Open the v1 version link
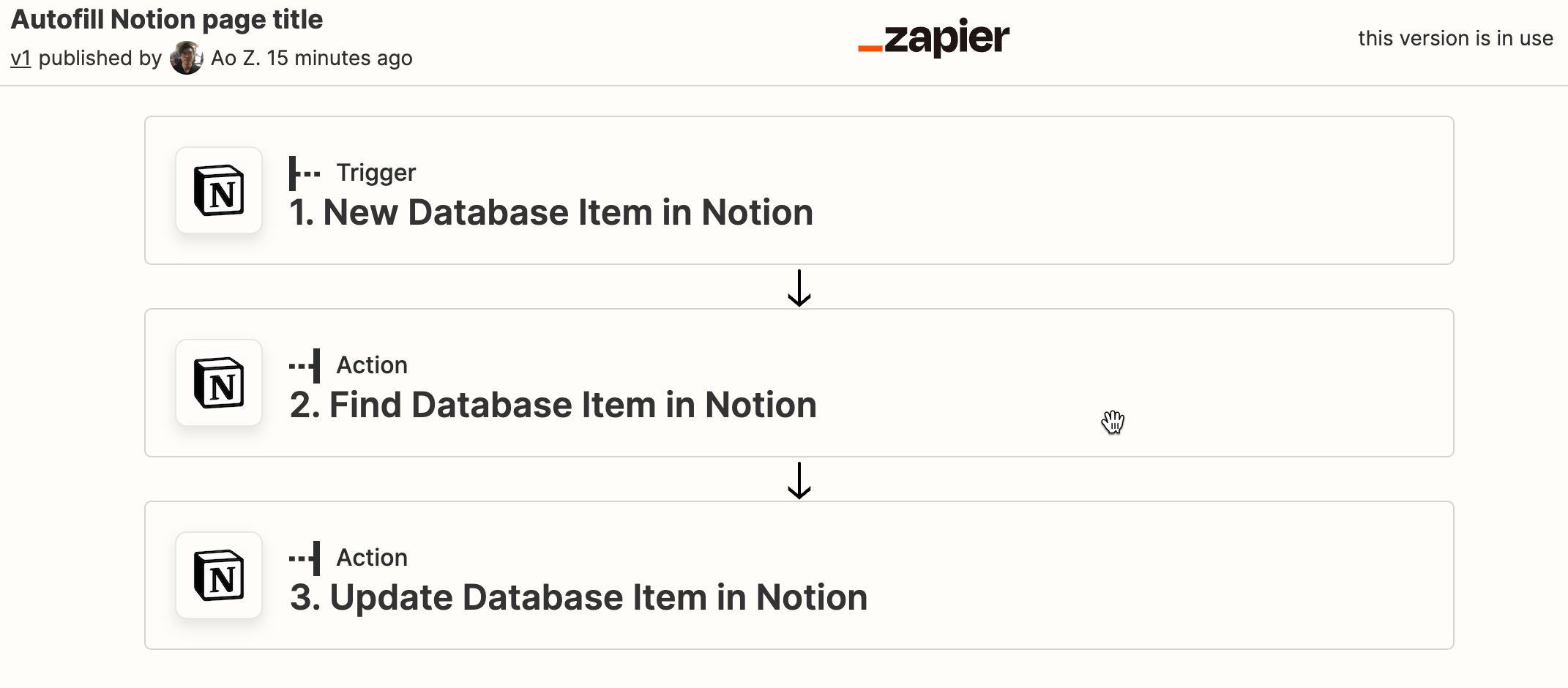This screenshot has width=1568, height=688. (x=20, y=58)
